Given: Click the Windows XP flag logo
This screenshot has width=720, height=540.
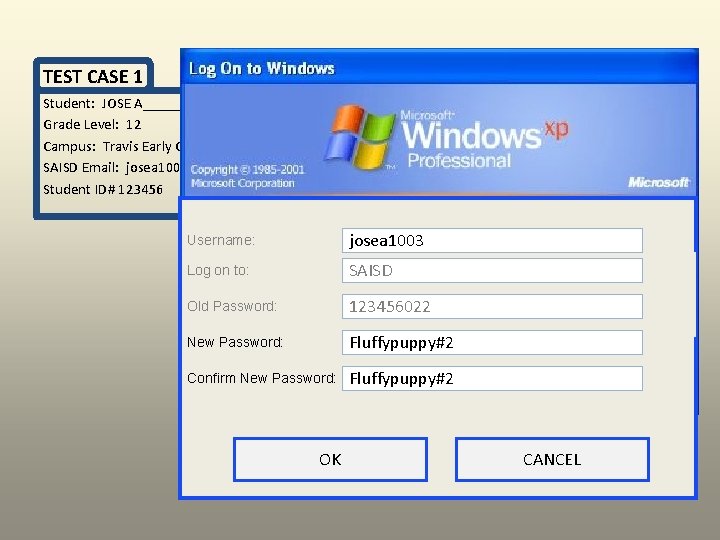Looking at the screenshot, I should [360, 136].
